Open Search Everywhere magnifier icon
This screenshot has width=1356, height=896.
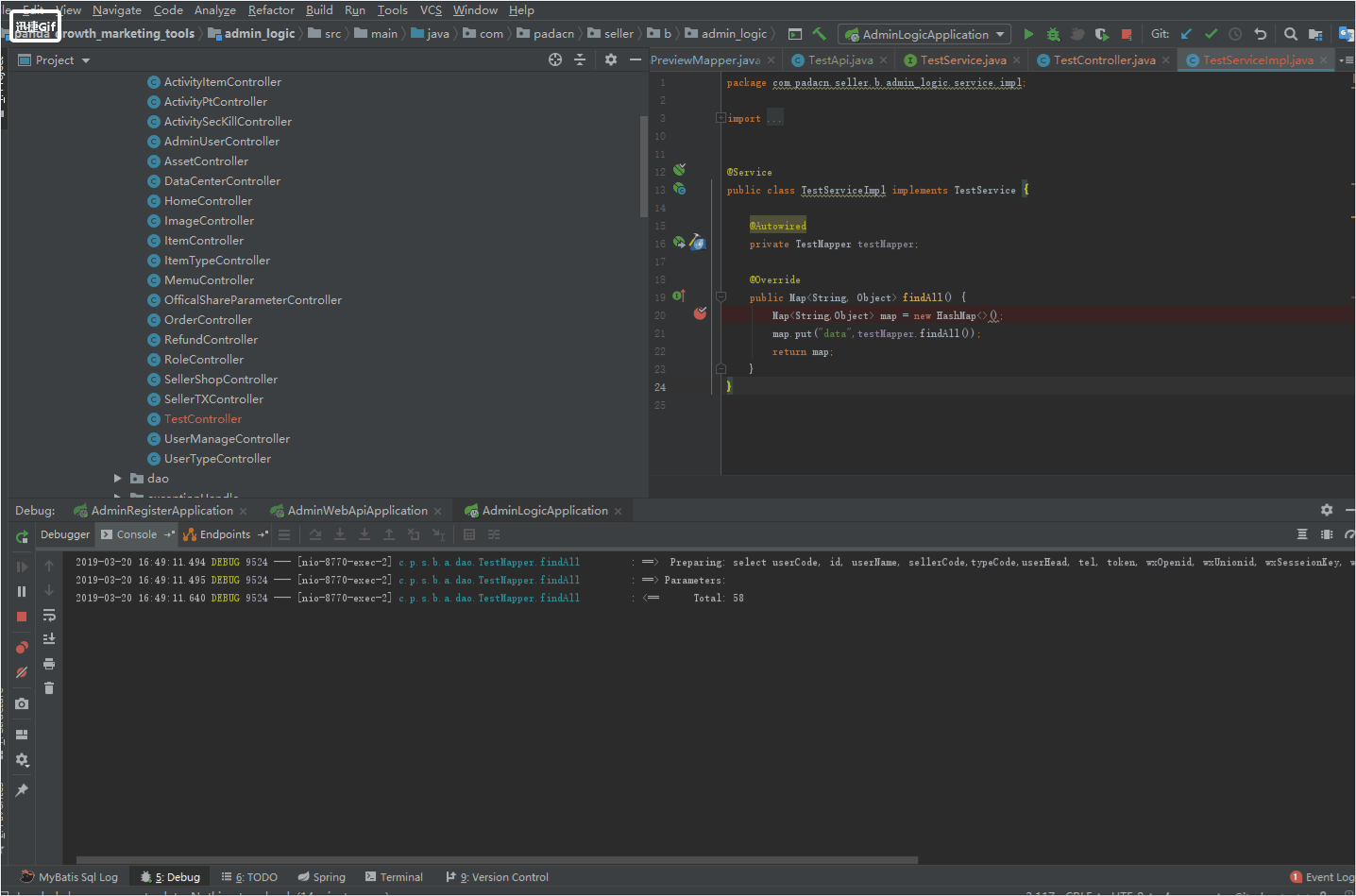point(1290,34)
